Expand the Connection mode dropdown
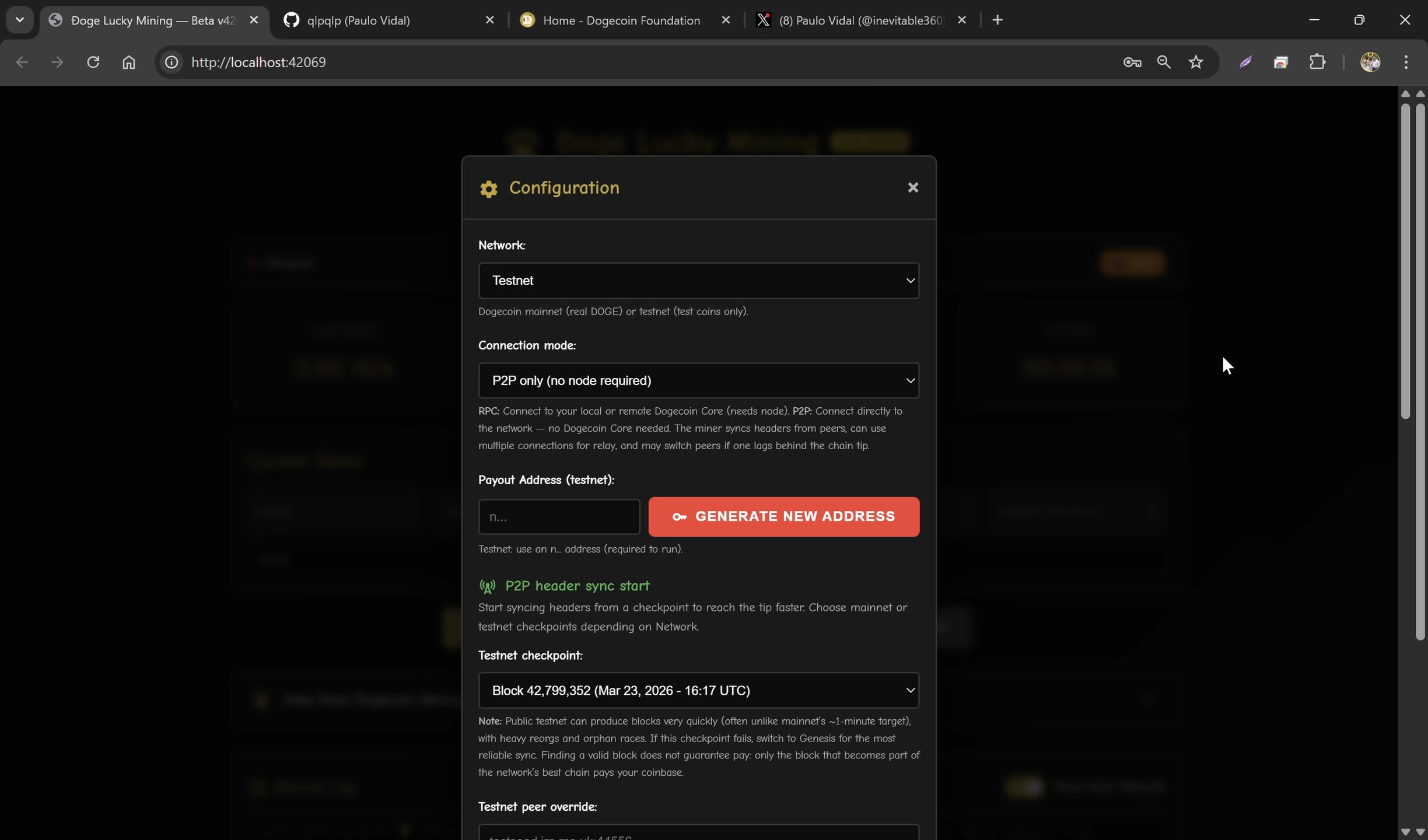1428x840 pixels. click(x=698, y=380)
